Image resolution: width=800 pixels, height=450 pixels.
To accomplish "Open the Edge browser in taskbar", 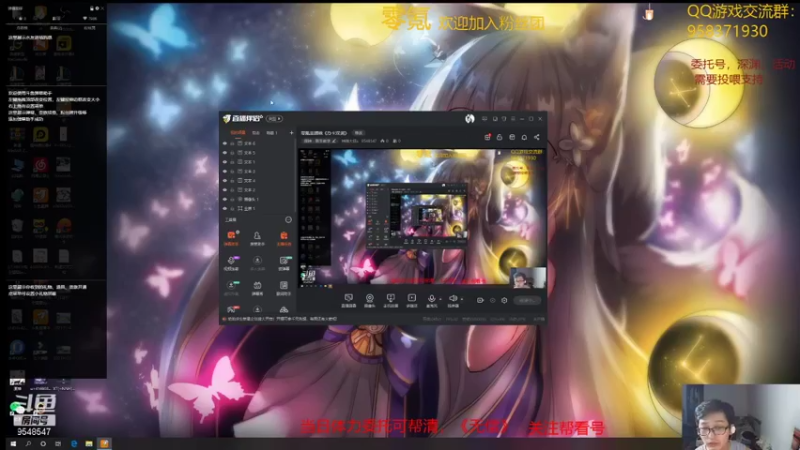I will (x=74, y=444).
